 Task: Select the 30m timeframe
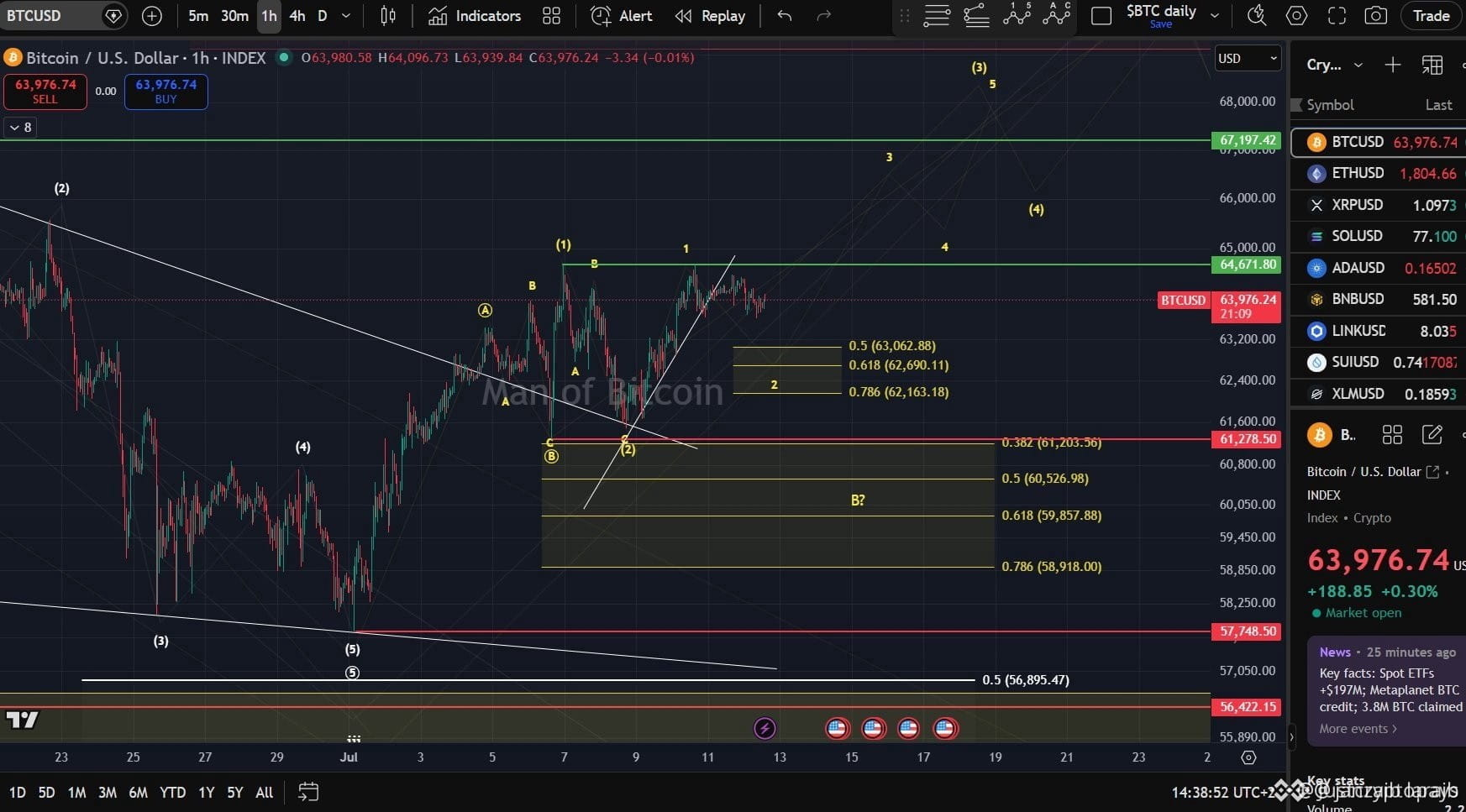pyautogui.click(x=234, y=16)
